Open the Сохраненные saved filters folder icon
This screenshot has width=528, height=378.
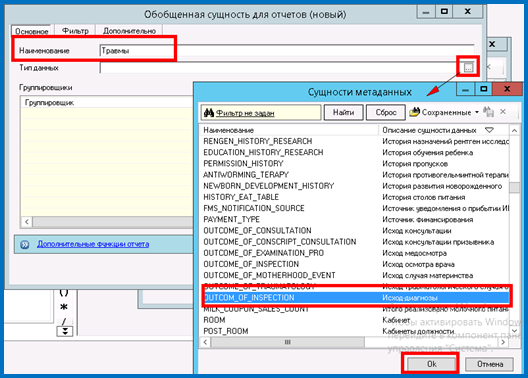(415, 112)
